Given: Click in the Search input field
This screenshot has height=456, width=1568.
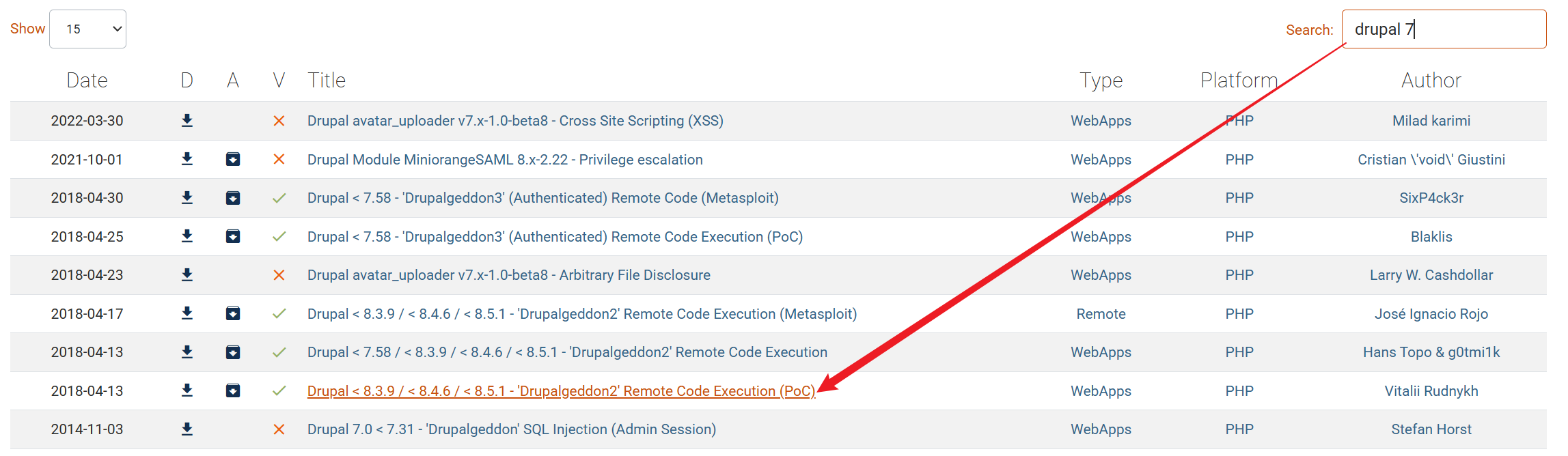Looking at the screenshot, I should pos(1443,29).
